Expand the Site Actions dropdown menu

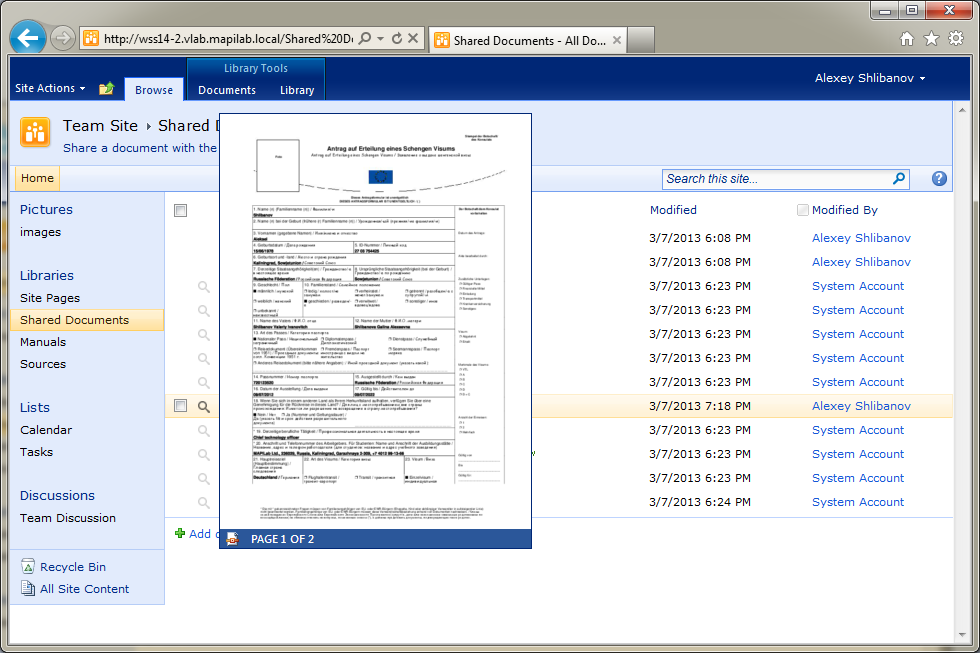[50, 89]
